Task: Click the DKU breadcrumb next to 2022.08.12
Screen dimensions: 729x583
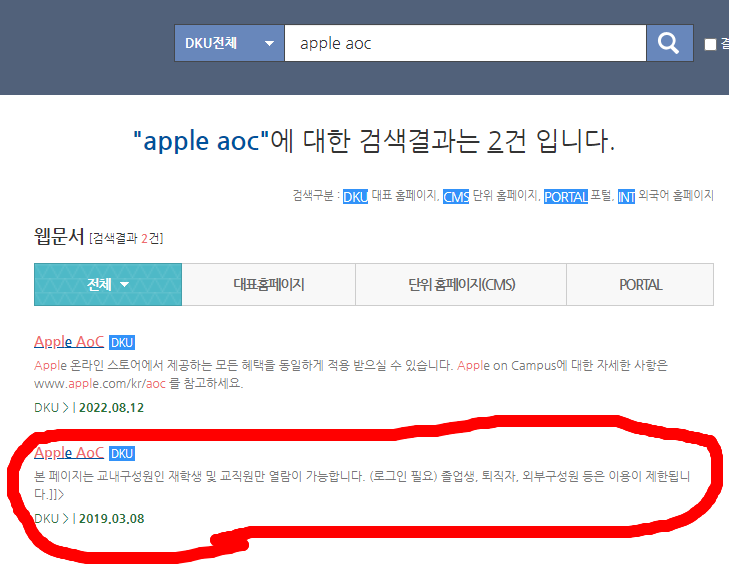Action: 46,408
